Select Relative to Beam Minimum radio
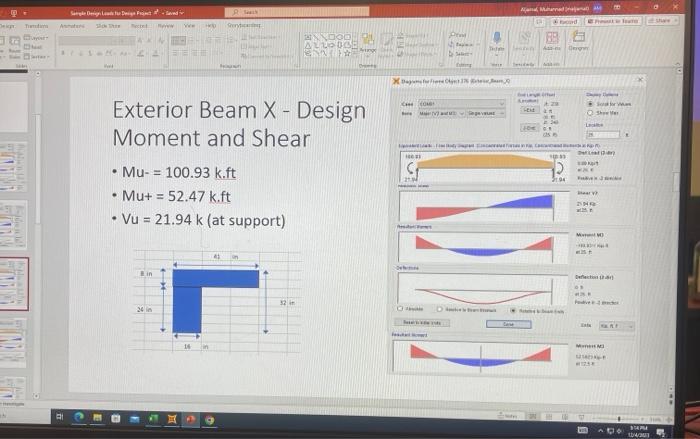Viewport: 700px width, 439px height. [440, 309]
